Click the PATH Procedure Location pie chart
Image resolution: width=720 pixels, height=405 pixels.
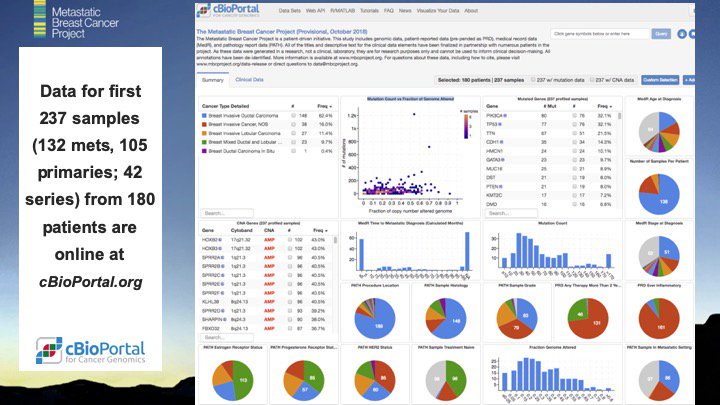(x=375, y=318)
